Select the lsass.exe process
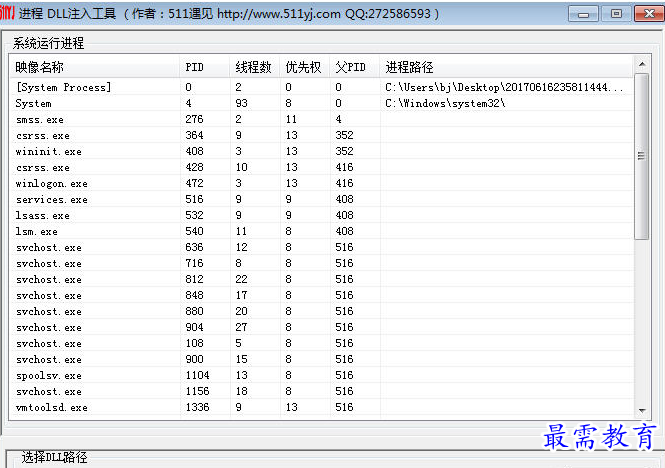This screenshot has height=468, width=665. click(43, 216)
